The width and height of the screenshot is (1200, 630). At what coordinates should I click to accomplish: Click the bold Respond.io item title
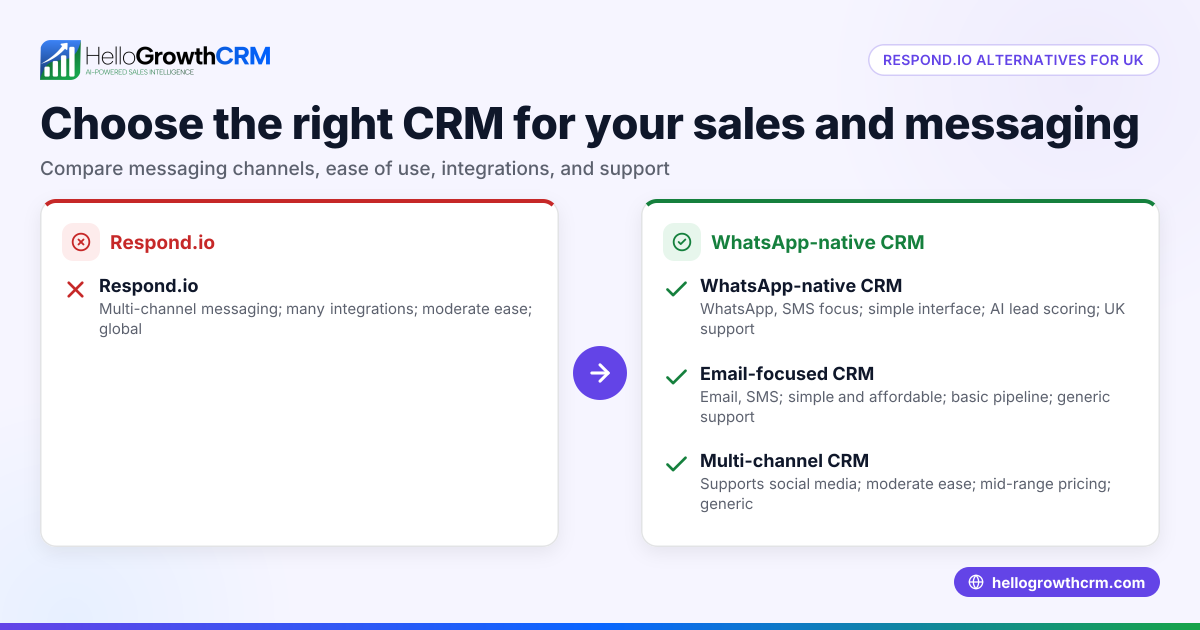(149, 286)
